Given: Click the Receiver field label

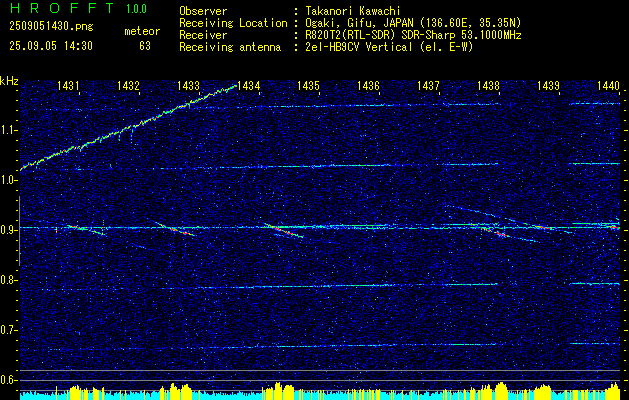Looking at the screenshot, I should tap(203, 35).
